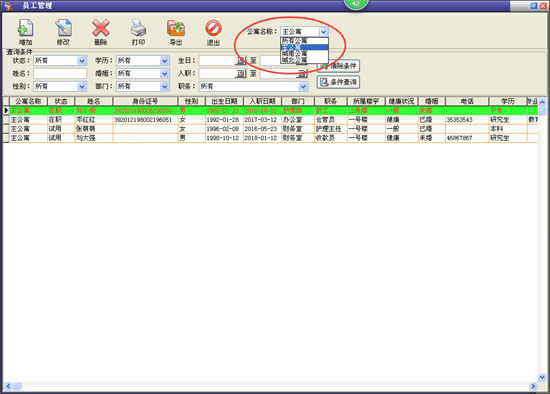Click the 本科 education cell

pos(508,129)
